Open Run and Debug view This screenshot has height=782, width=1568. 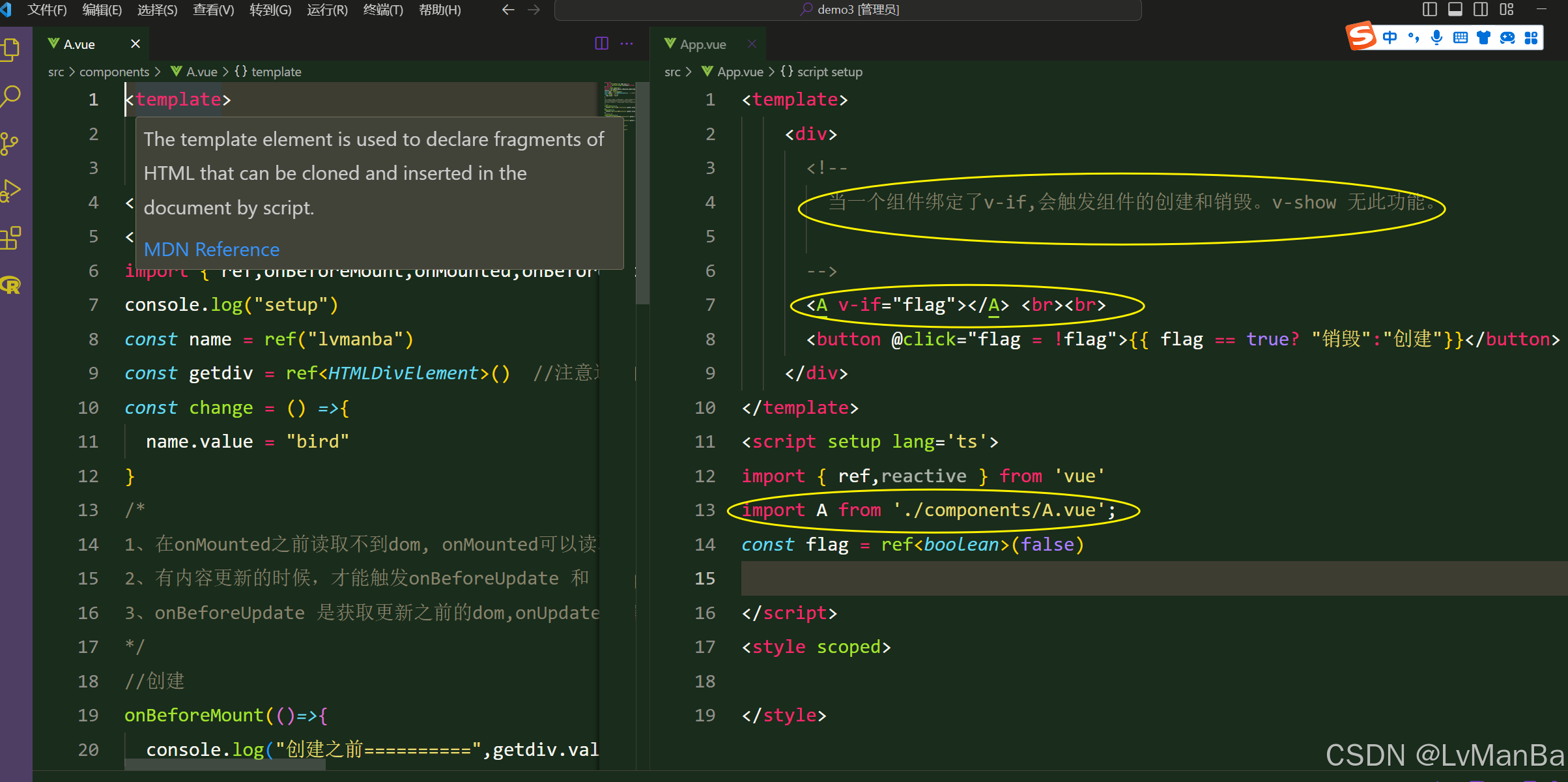click(x=11, y=190)
